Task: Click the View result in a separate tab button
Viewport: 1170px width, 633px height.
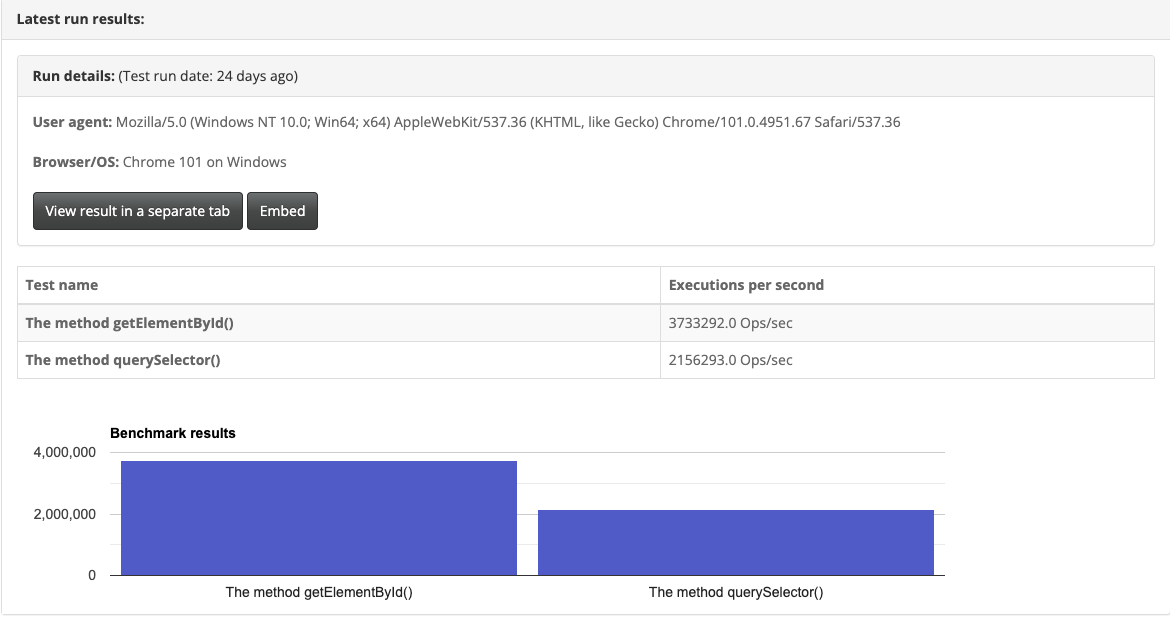Action: pos(137,211)
